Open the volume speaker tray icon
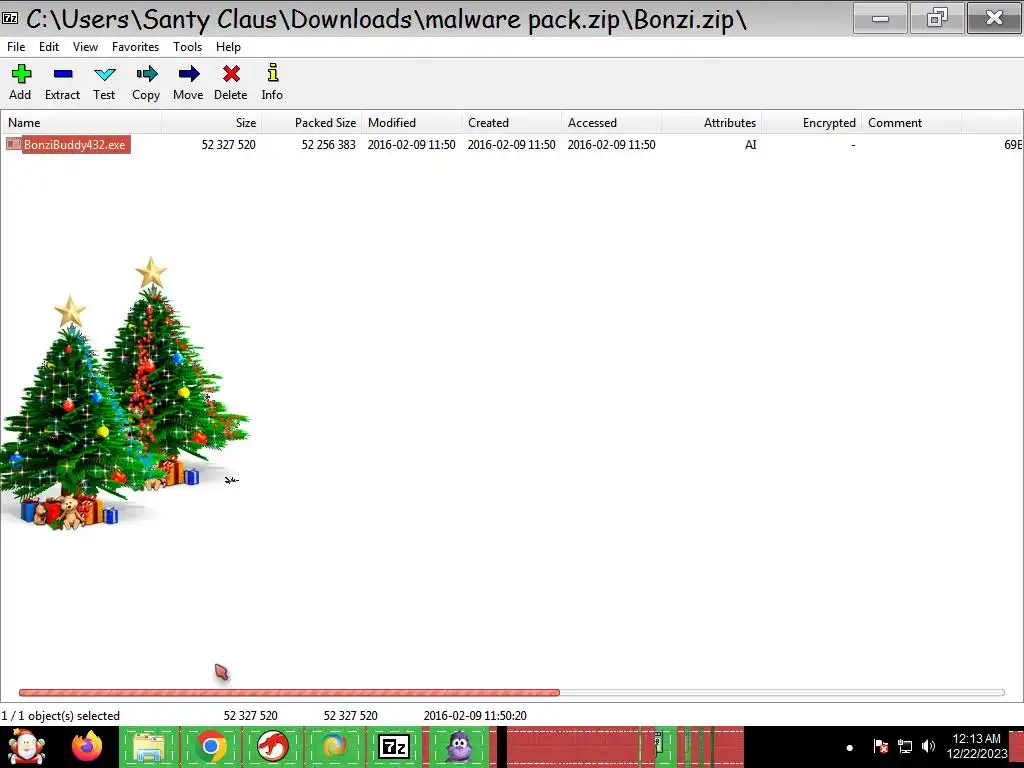This screenshot has height=768, width=1024. [928, 746]
